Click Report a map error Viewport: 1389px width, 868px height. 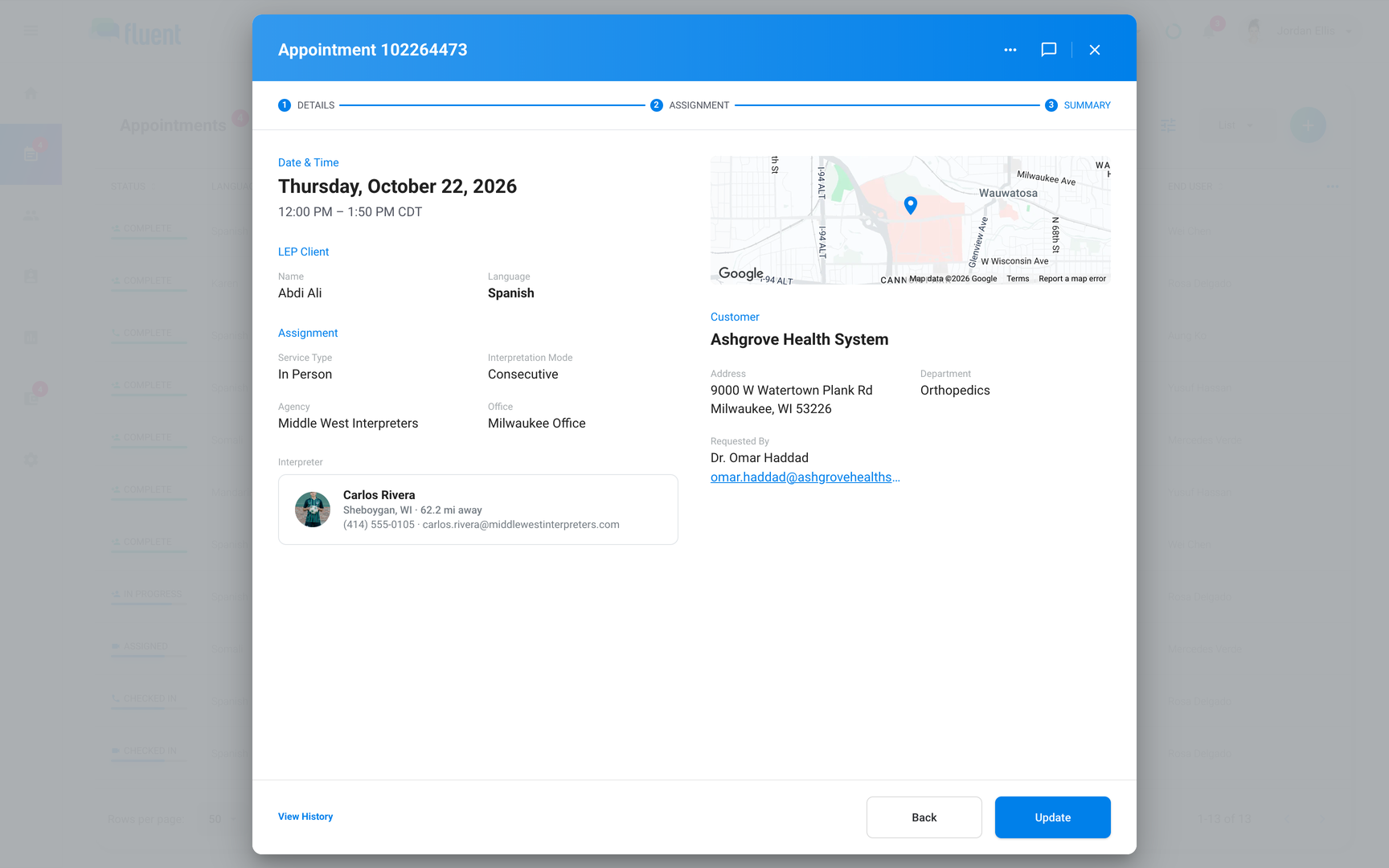click(x=1072, y=279)
